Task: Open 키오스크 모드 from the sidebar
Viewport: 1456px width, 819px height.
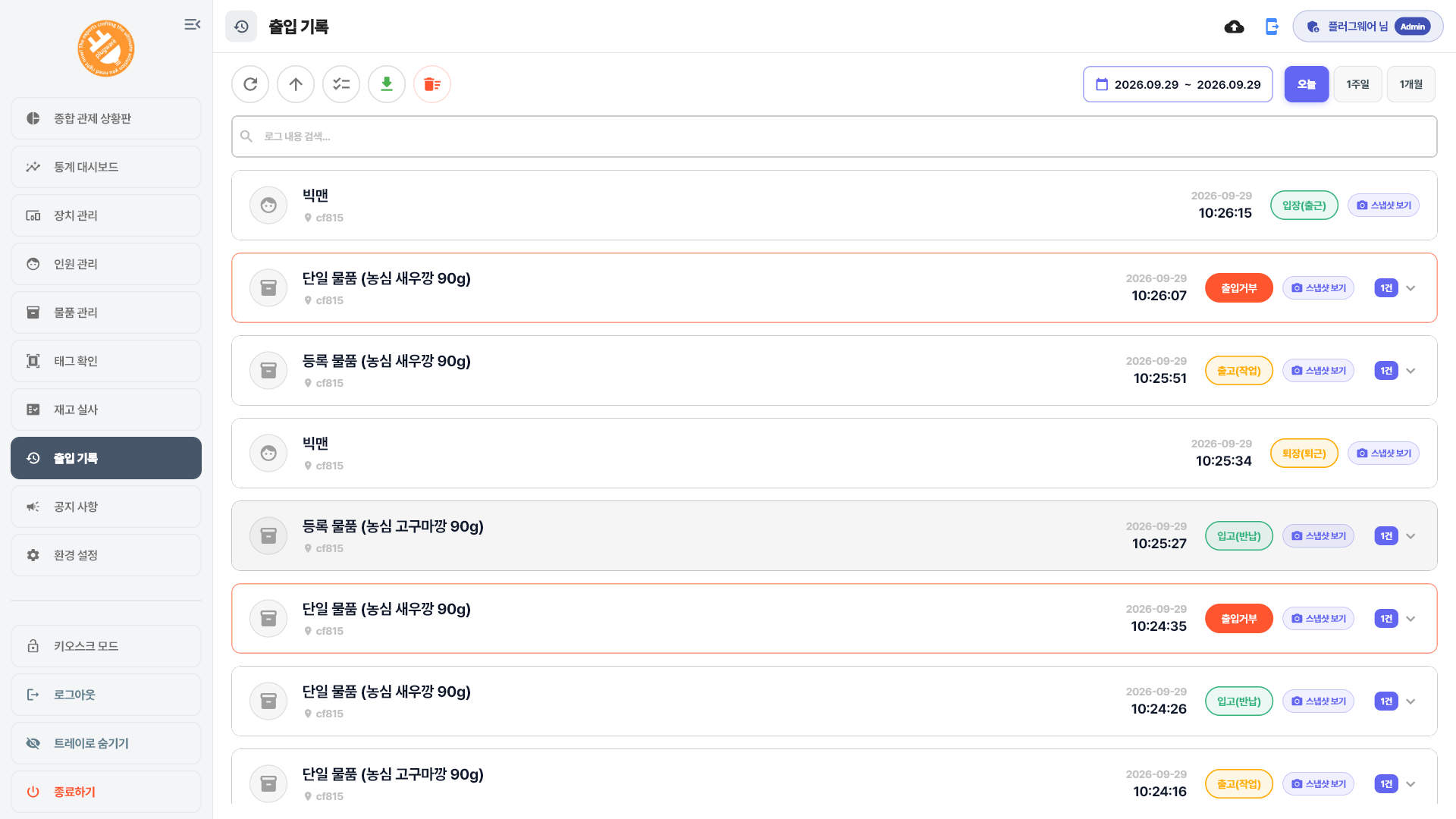Action: click(106, 646)
